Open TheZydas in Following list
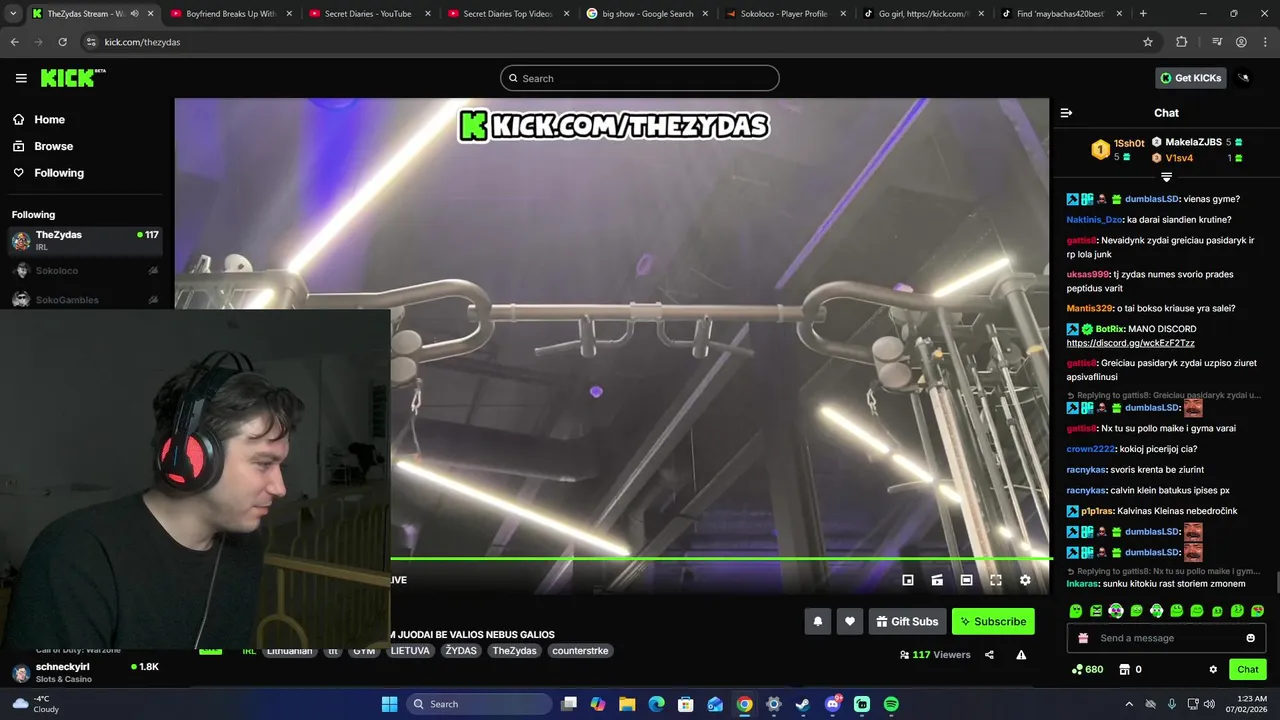The height and width of the screenshot is (720, 1280). 84,240
